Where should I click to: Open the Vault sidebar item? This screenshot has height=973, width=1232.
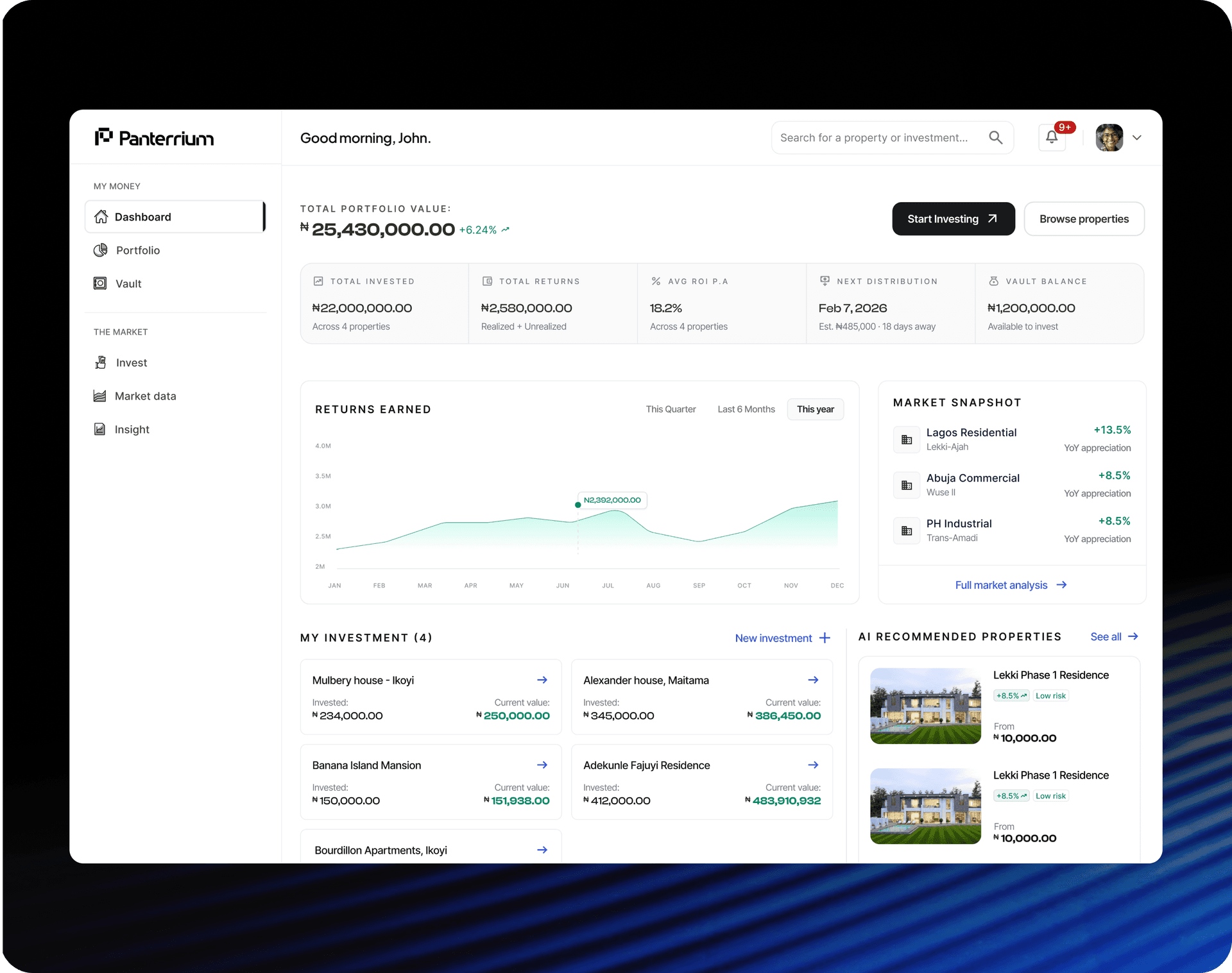click(x=128, y=283)
